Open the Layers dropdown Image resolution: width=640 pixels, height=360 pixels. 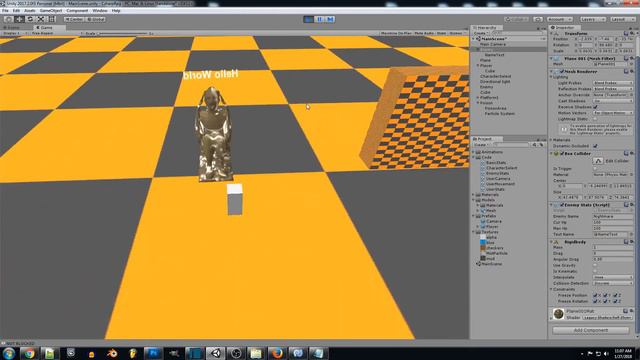[593, 19]
